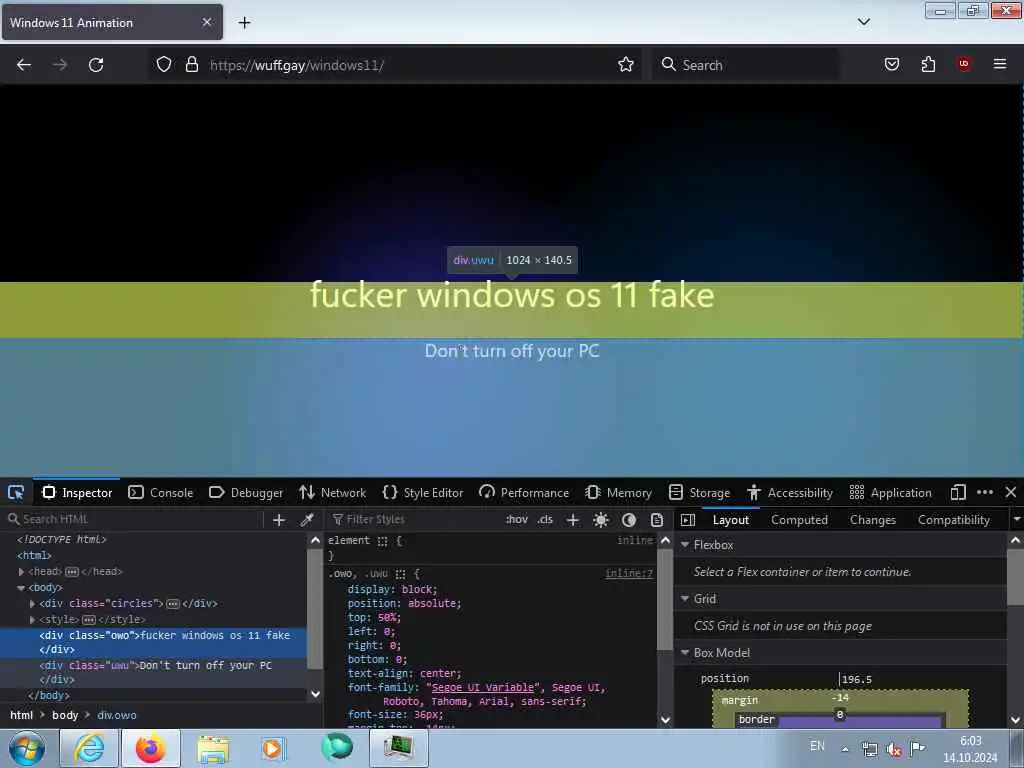Click the browser Search box
The width and height of the screenshot is (1024, 768).
pyautogui.click(x=746, y=65)
